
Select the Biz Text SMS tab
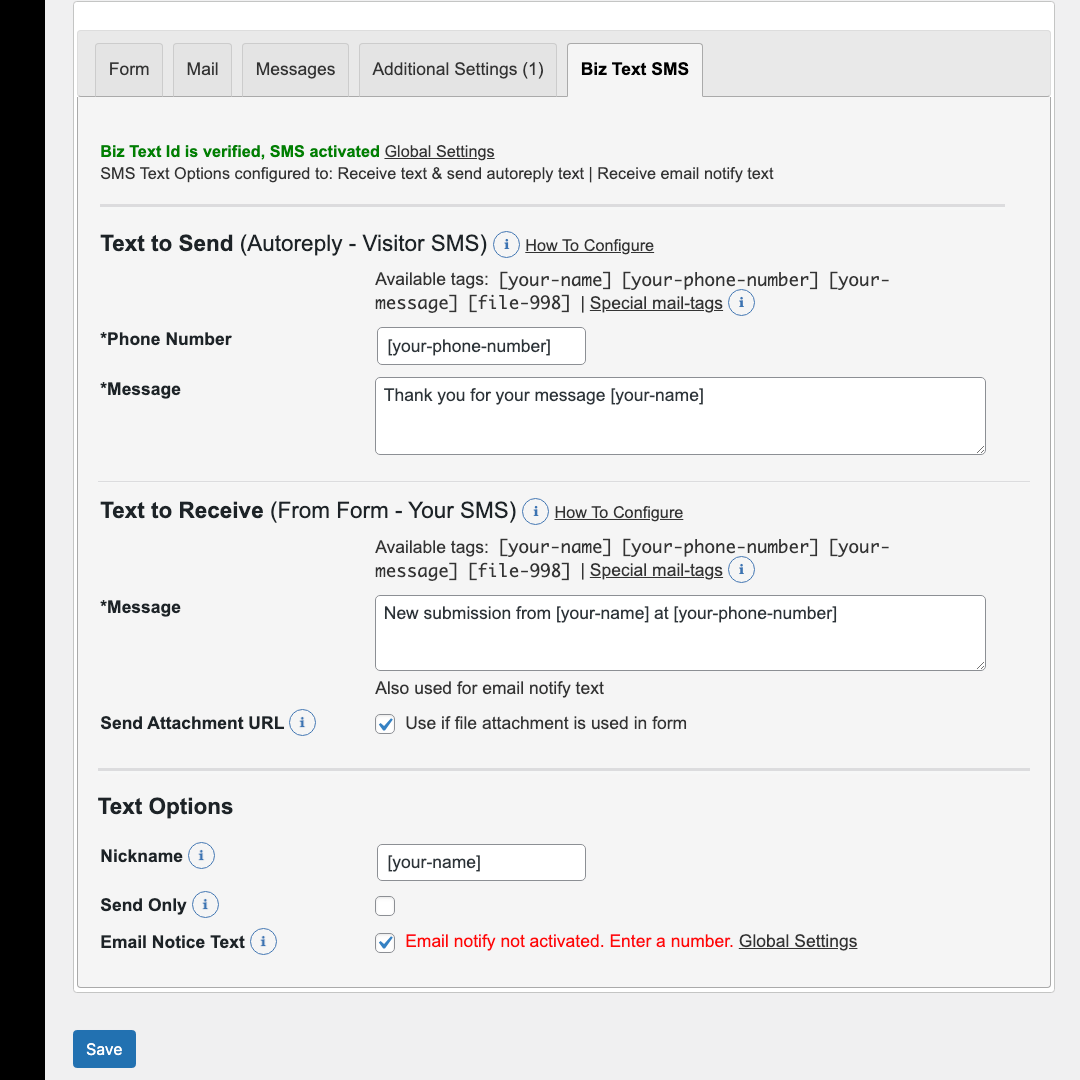click(635, 70)
